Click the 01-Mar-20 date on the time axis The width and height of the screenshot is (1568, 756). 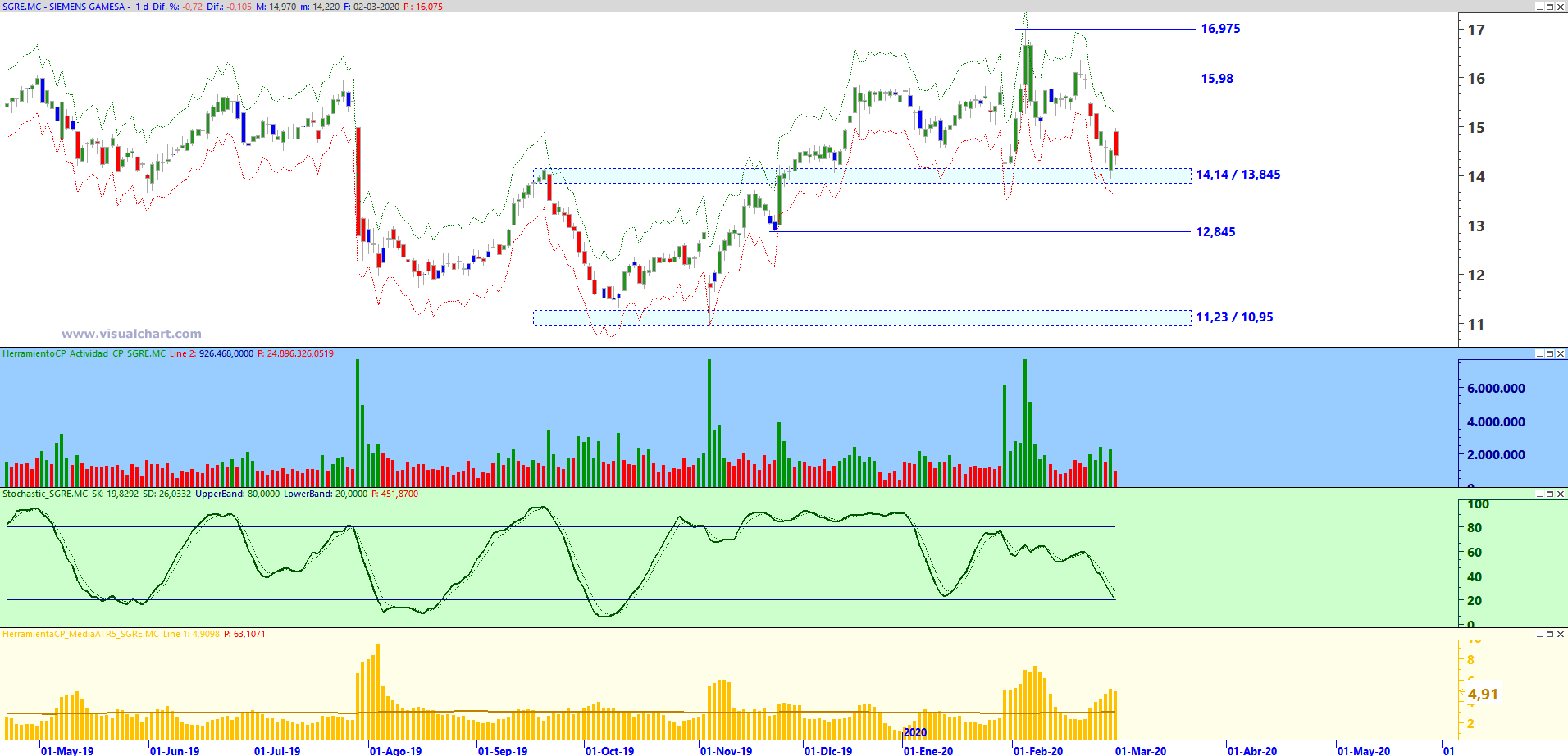(x=1141, y=750)
